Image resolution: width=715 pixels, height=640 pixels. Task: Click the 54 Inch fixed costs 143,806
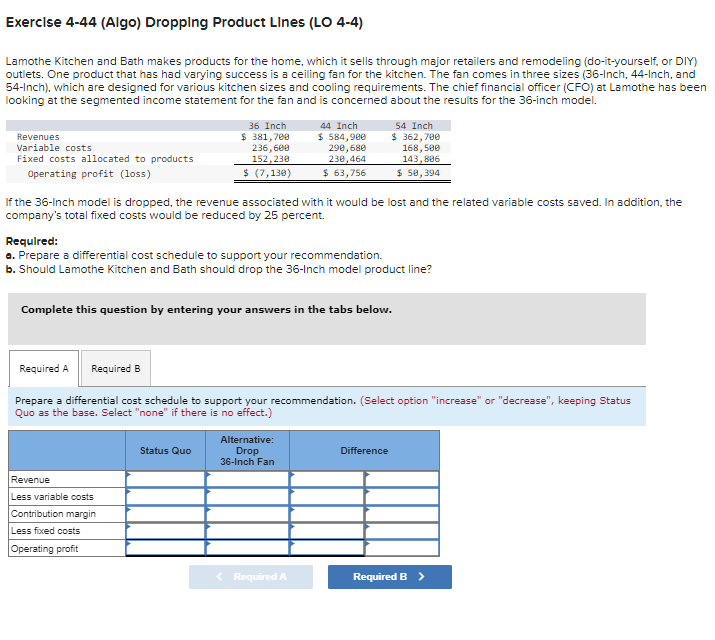[x=421, y=159]
